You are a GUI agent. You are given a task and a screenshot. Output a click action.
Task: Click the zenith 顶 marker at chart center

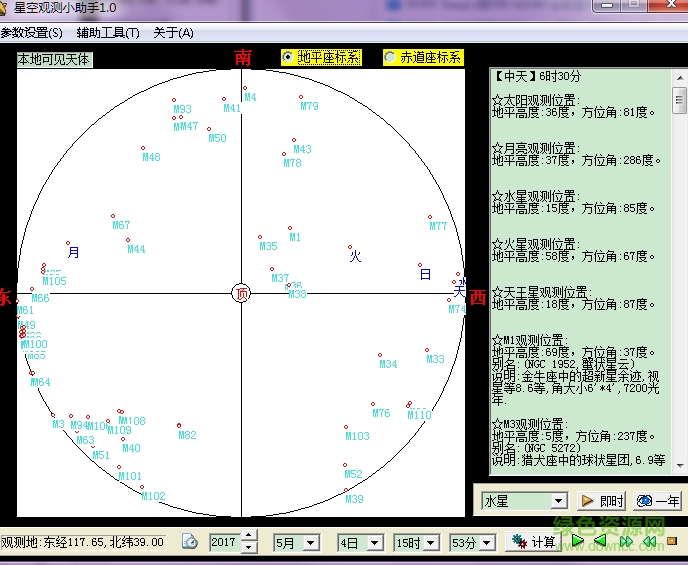point(241,293)
